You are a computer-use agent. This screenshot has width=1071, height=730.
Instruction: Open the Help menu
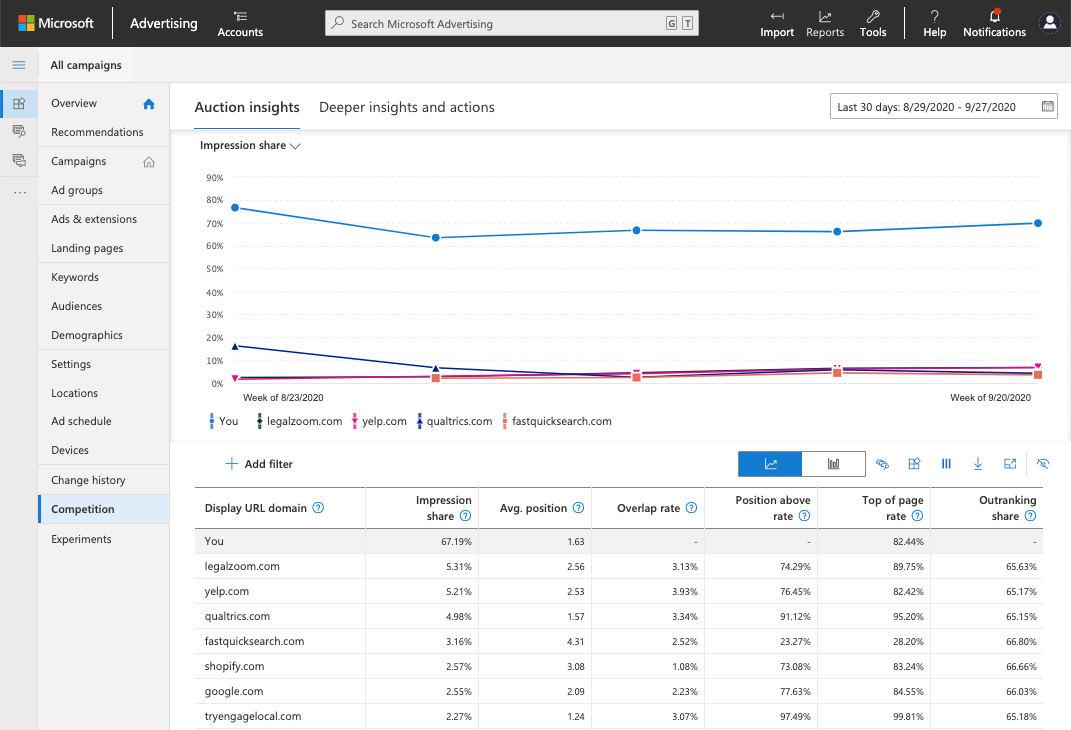click(934, 22)
